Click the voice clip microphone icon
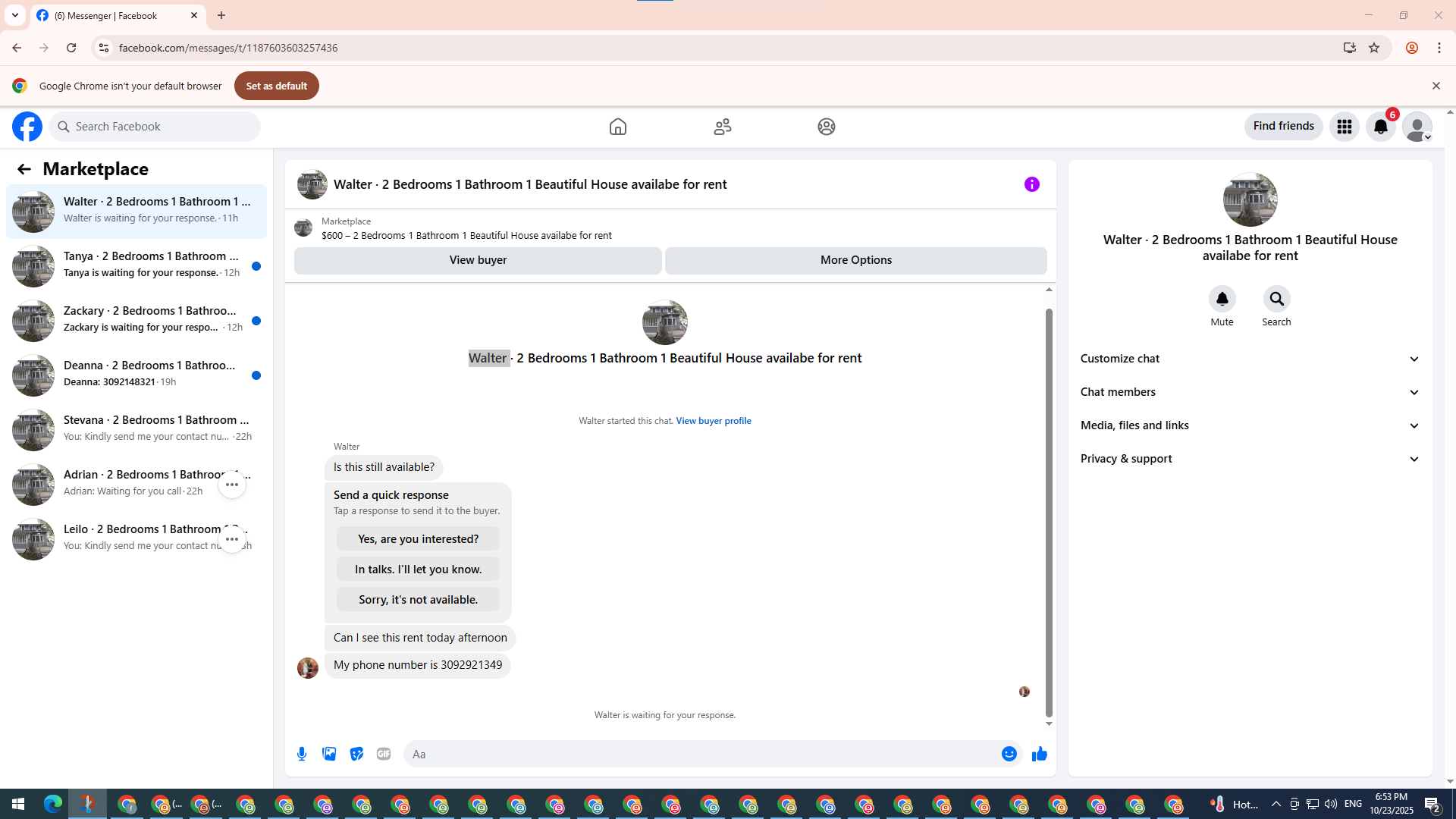The image size is (1456, 819). click(x=302, y=754)
